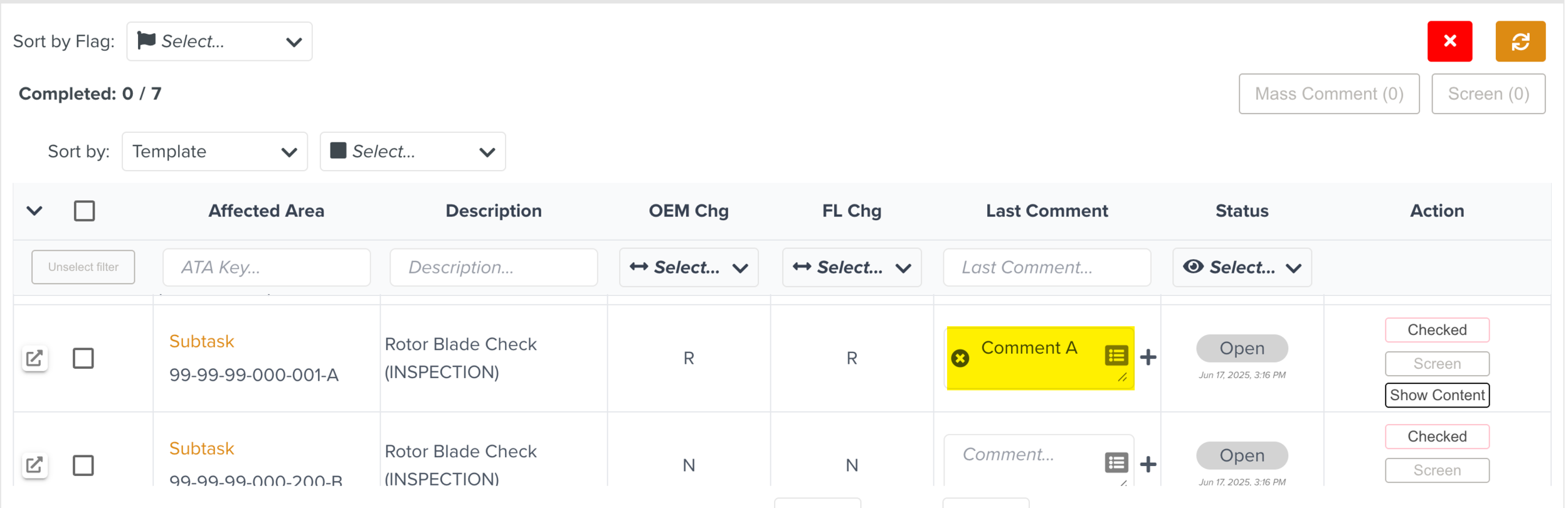Click Checked button in first subtask row
Screen dimensions: 1568x508
click(1436, 330)
